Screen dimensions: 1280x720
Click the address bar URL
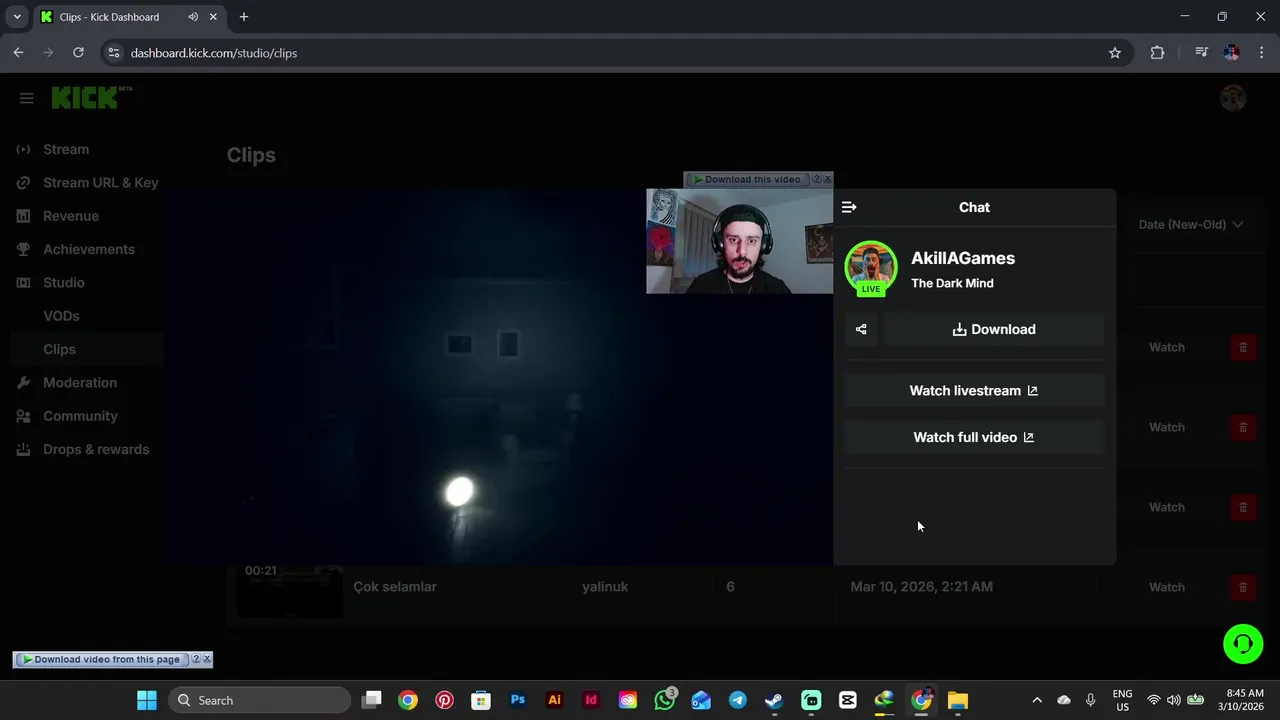tap(214, 53)
